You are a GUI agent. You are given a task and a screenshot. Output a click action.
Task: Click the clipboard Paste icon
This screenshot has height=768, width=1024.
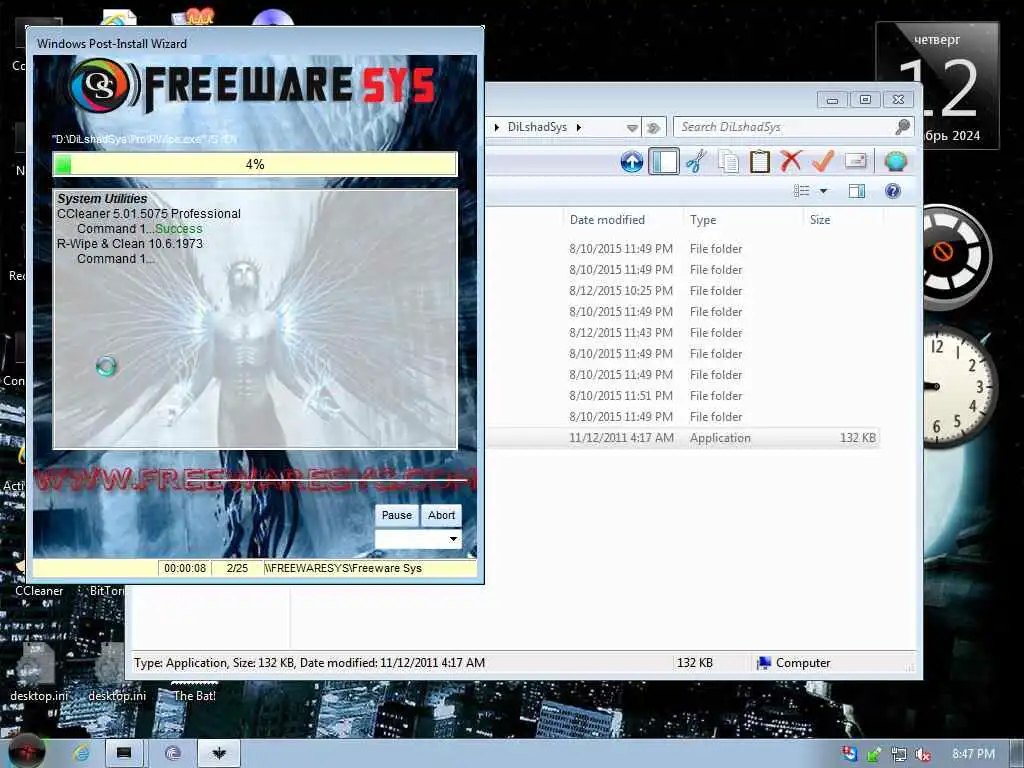[x=760, y=161]
